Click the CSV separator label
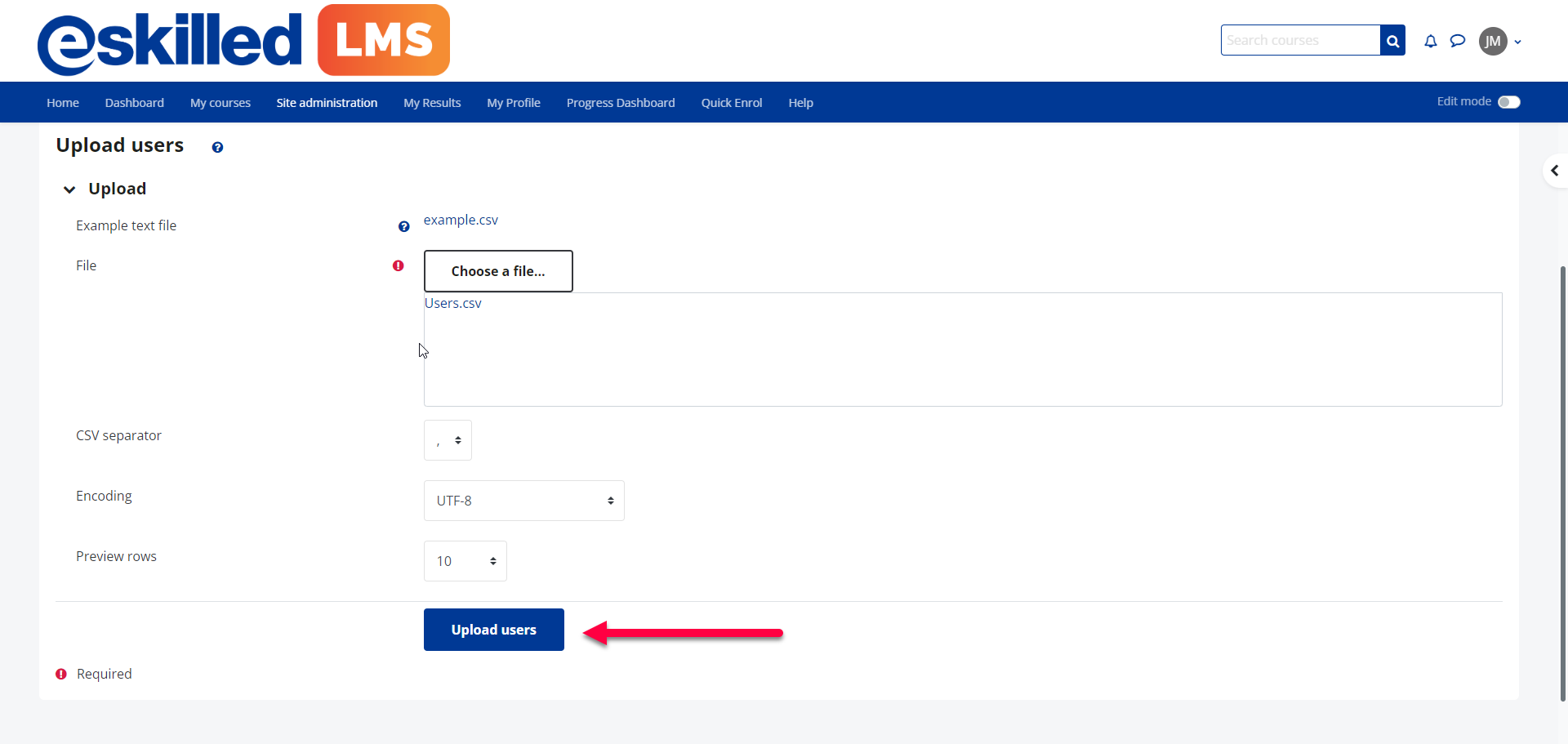This screenshot has width=1568, height=744. [x=119, y=435]
